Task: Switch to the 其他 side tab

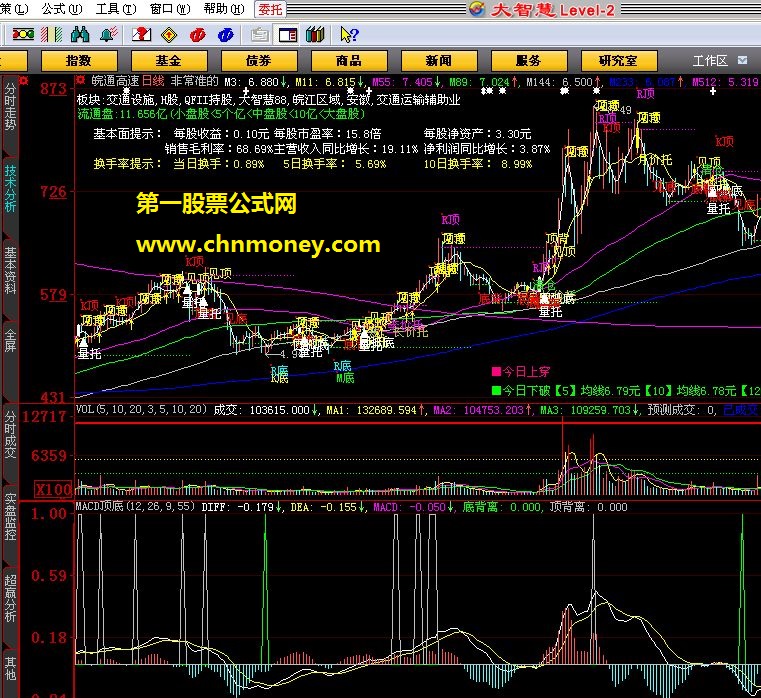Action: tap(10, 668)
